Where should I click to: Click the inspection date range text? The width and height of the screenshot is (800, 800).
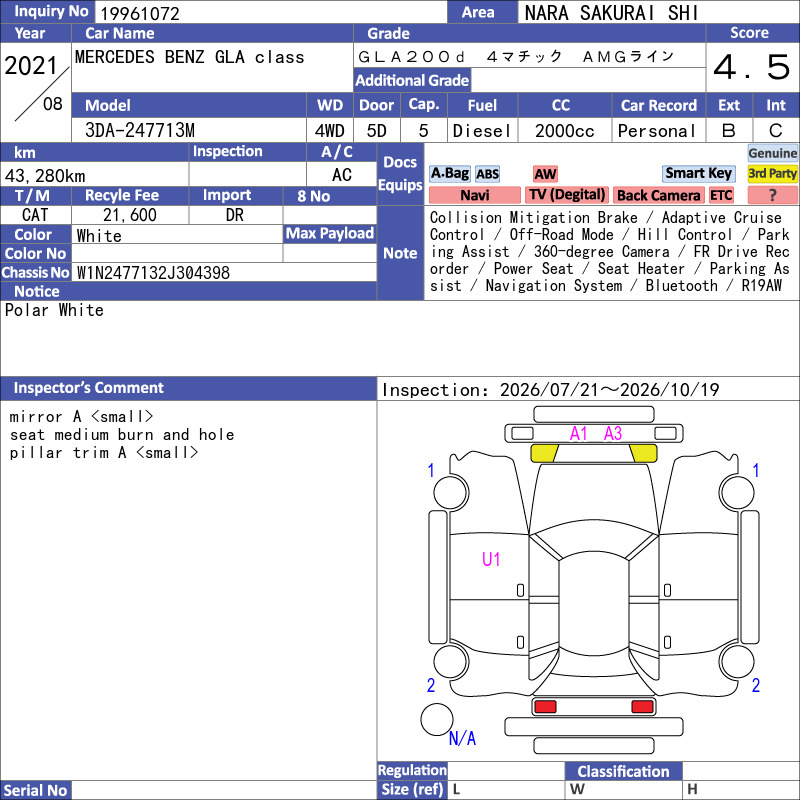click(551, 390)
